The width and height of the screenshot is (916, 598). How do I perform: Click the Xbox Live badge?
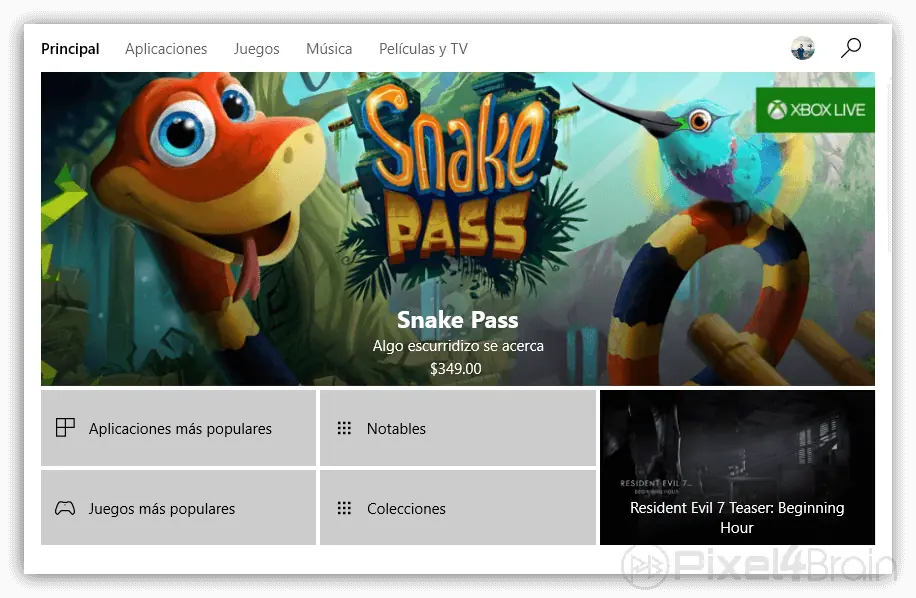[x=815, y=110]
